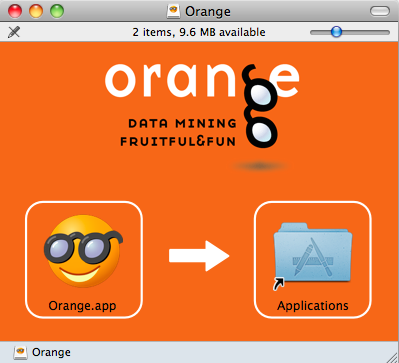Open the Applications folder shortcut icon
399x363 pixels.
312,257
